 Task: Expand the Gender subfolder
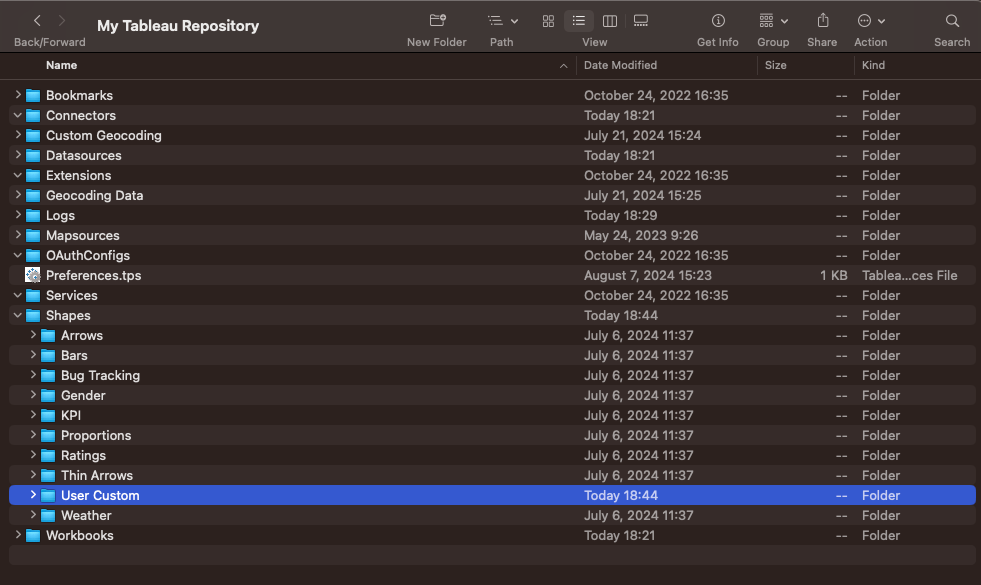[33, 395]
